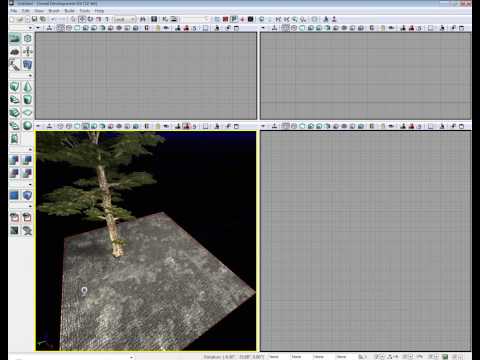Click CSG Intersect
This screenshot has width=480, height=360.
14,173
